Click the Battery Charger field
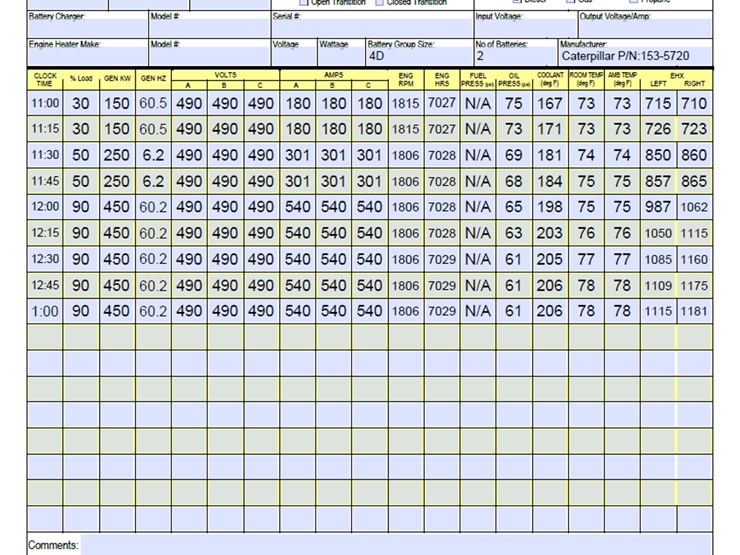The height and width of the screenshot is (555, 740). 87,29
